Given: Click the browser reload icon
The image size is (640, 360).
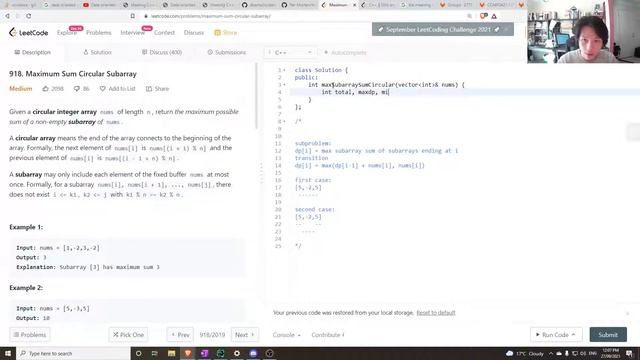Looking at the screenshot, I should pos(29,16).
